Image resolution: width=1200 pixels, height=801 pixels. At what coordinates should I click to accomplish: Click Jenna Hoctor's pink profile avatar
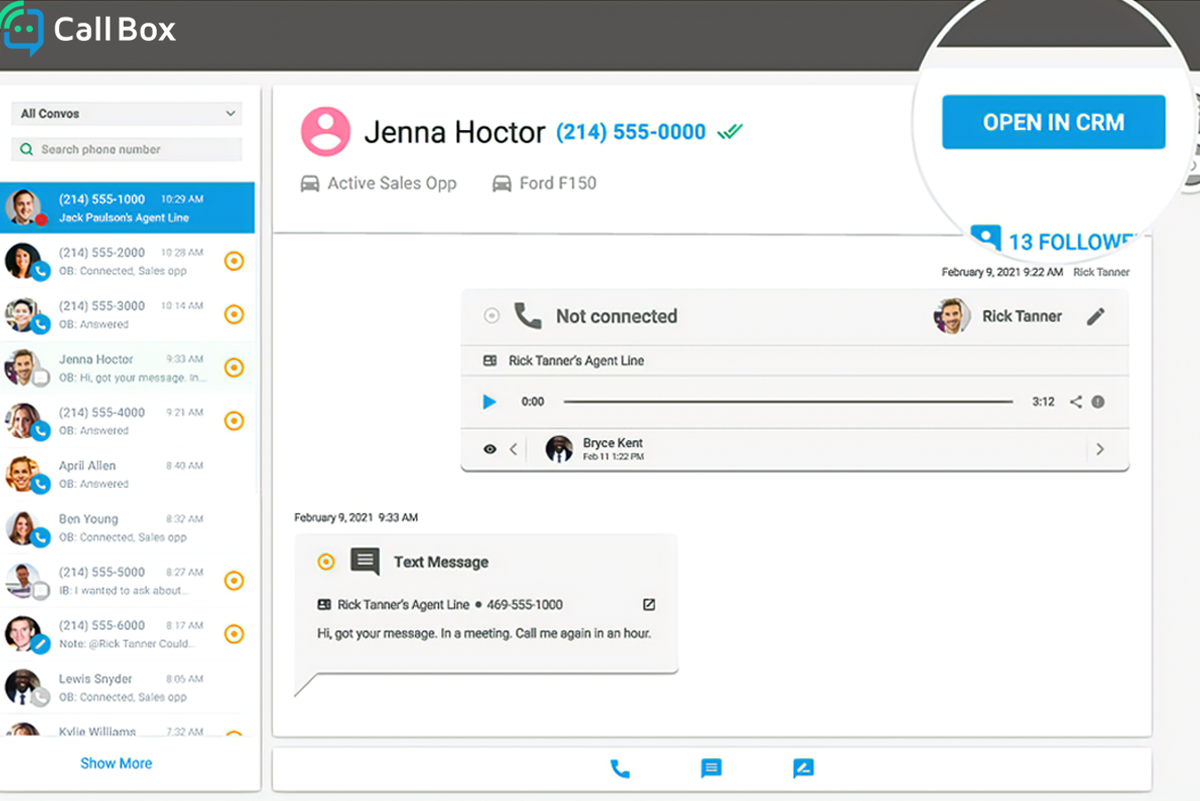coord(326,131)
